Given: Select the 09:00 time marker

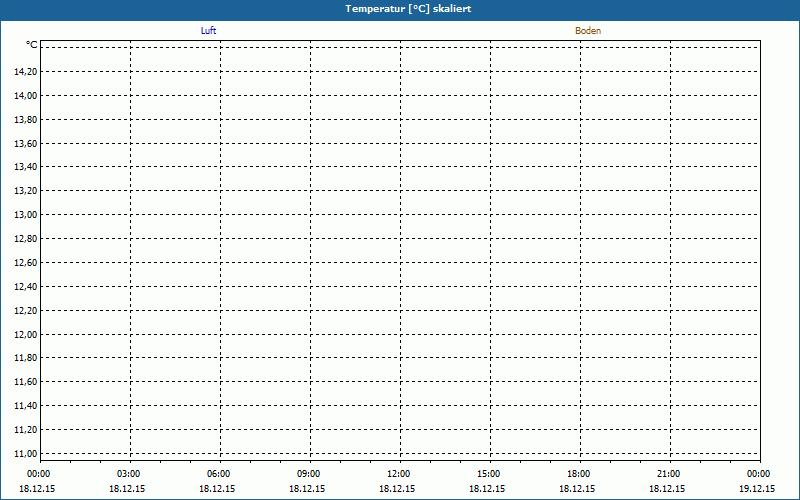Looking at the screenshot, I should 309,474.
